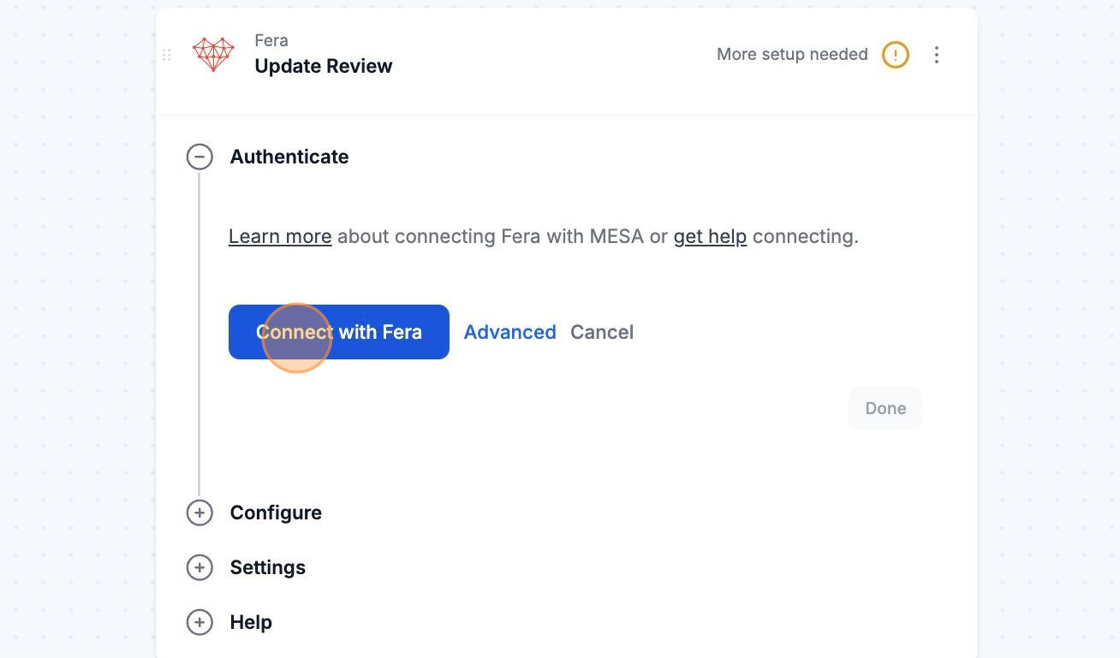Open the Settings section heading
Viewport: 1120px width, 658px height.
coord(268,568)
